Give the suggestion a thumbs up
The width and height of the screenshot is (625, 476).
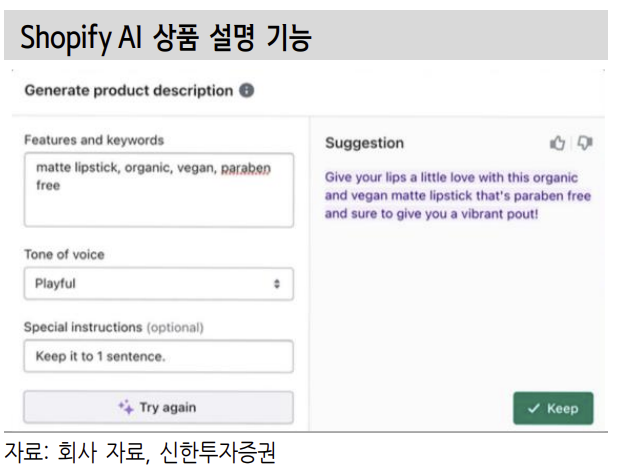(557, 143)
